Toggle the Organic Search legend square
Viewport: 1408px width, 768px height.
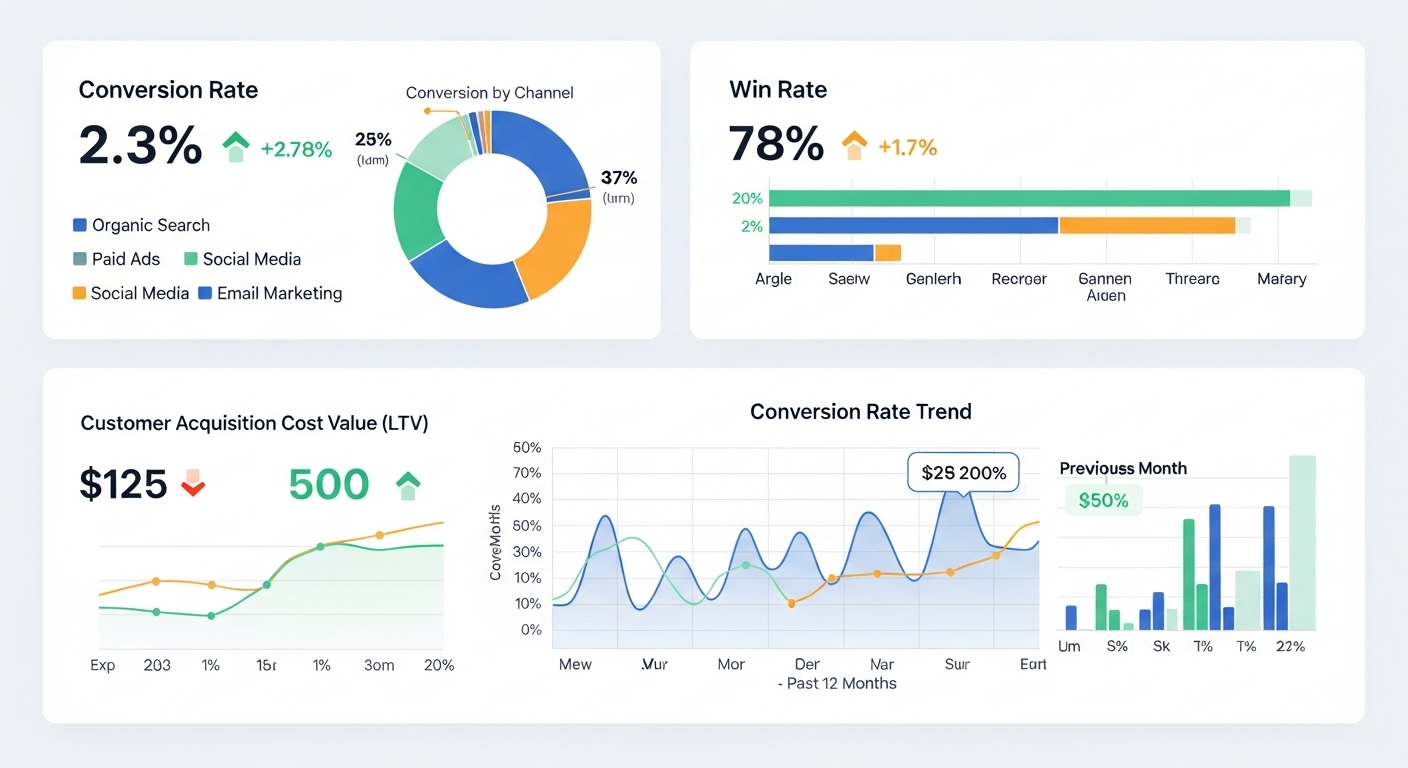(x=80, y=226)
